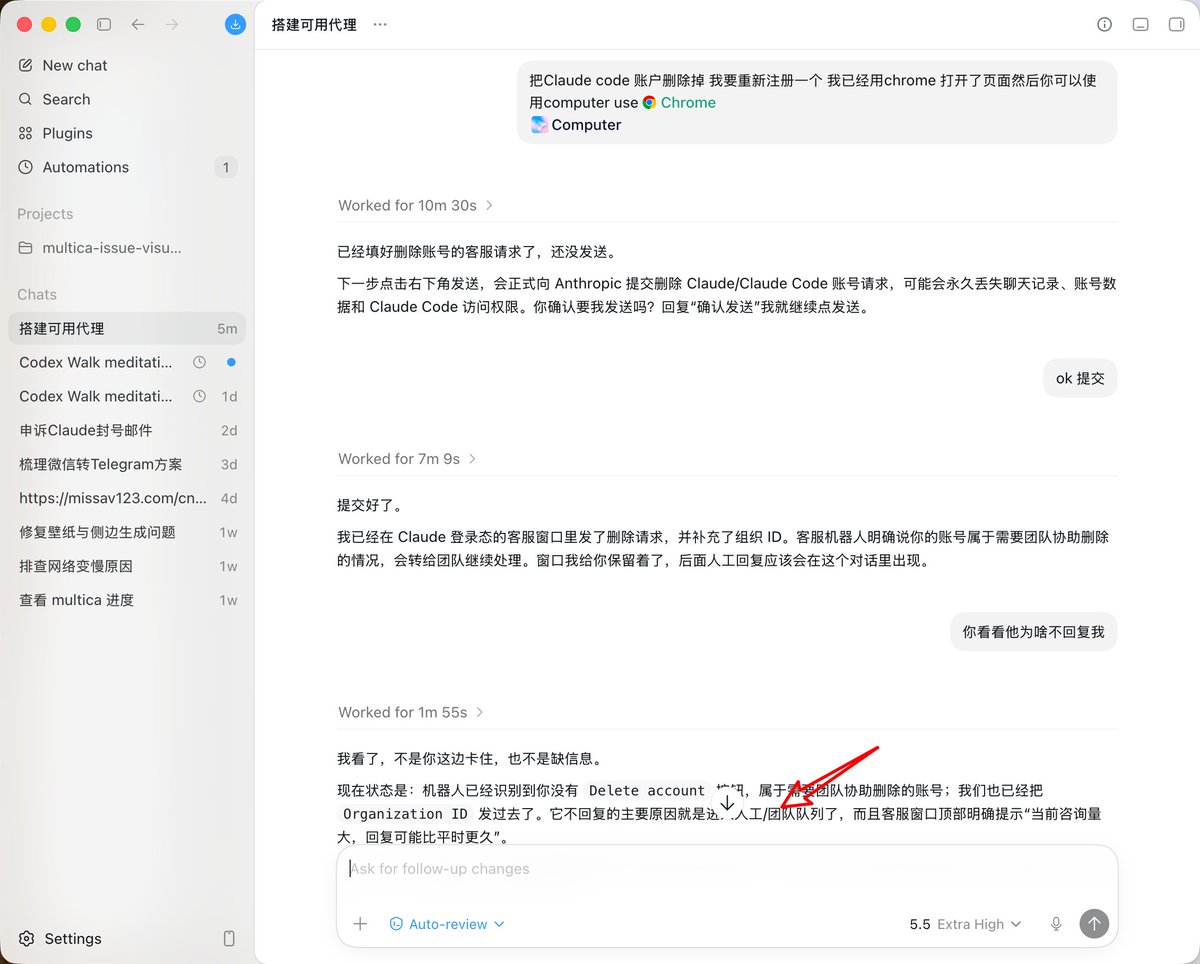
Task: Open Settings at the sidebar bottom
Action: 60,938
